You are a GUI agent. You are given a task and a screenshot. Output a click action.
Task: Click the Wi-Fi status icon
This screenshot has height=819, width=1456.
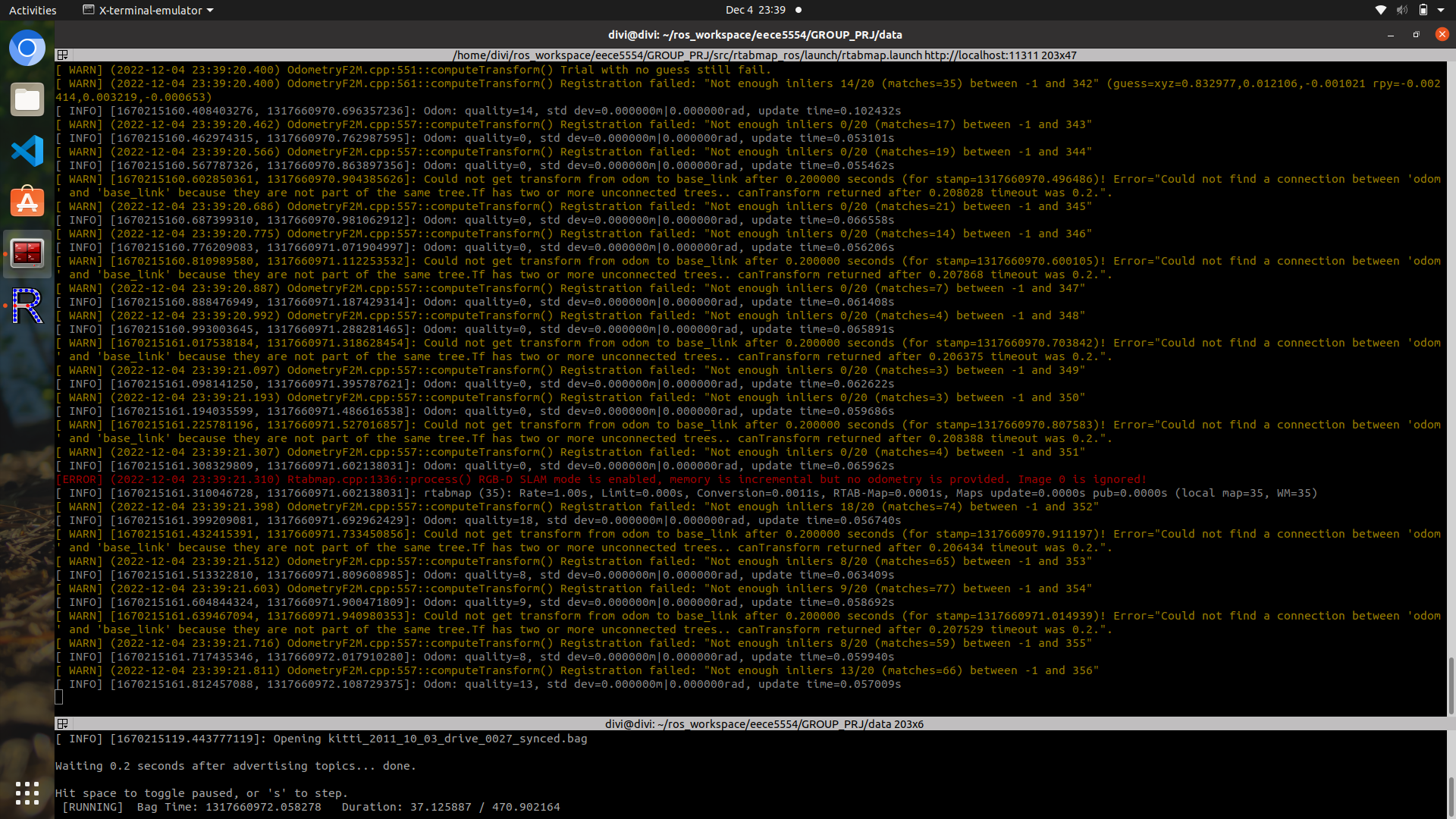coord(1380,10)
